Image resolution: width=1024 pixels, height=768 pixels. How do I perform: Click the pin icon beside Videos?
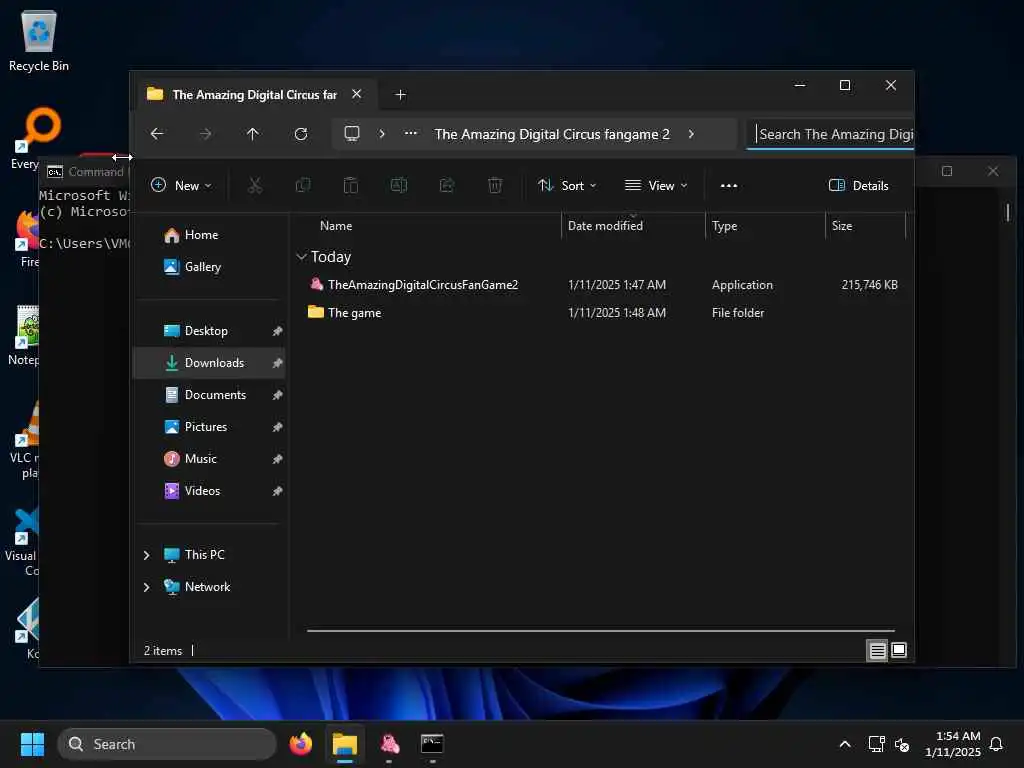tap(277, 491)
